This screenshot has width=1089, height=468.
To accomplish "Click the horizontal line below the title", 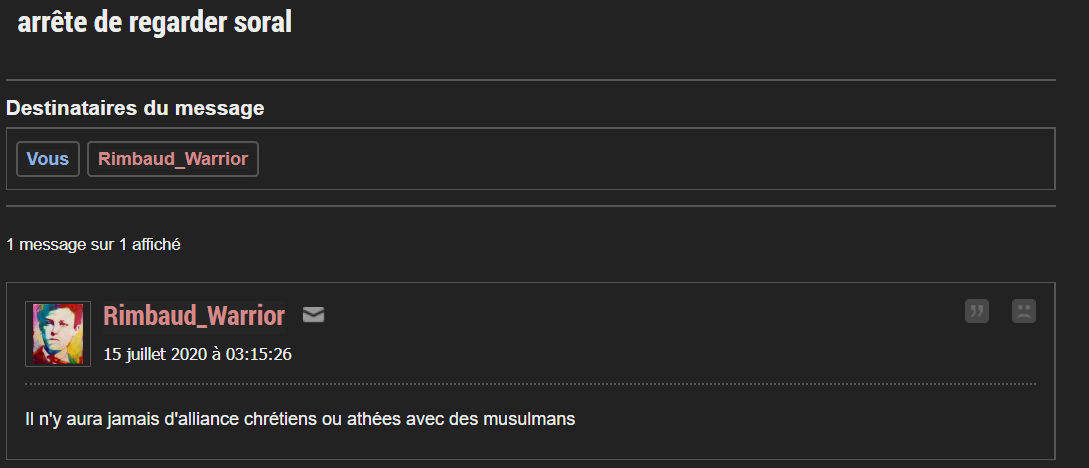I will 530,79.
